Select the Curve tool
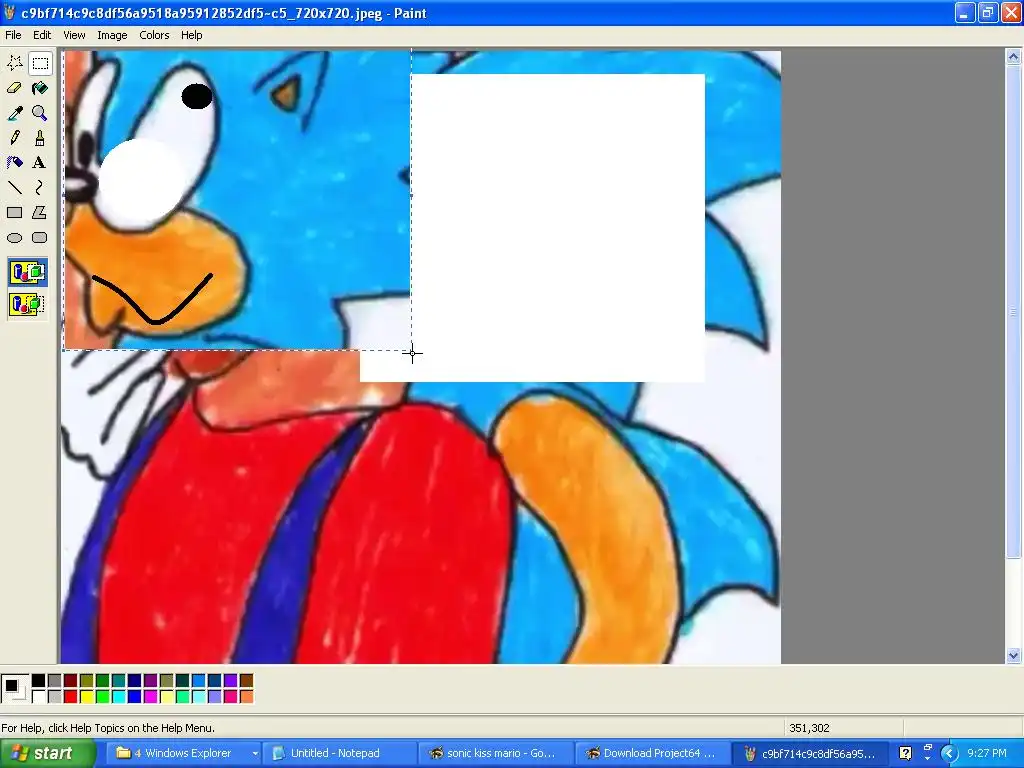This screenshot has width=1024, height=768. pos(40,188)
